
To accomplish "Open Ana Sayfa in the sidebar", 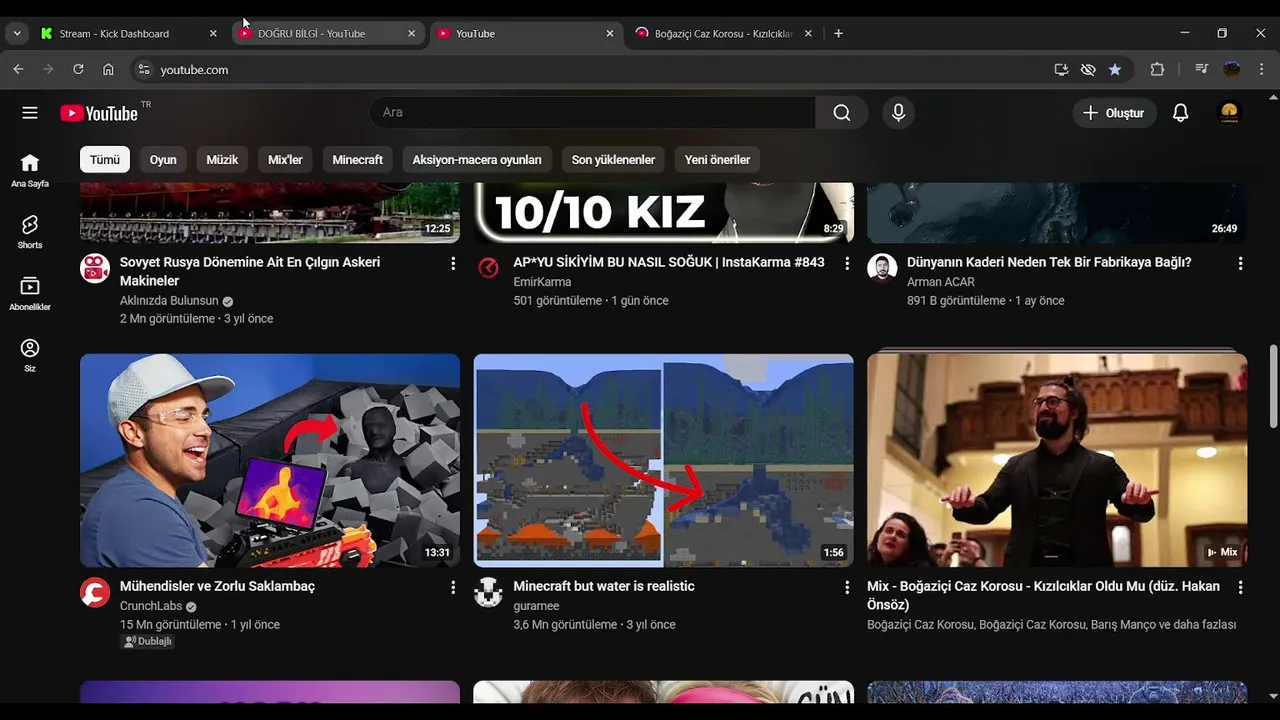I will point(30,170).
